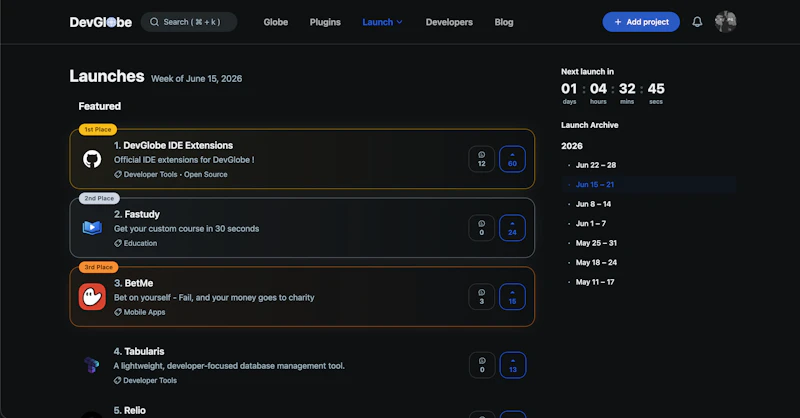The width and height of the screenshot is (800, 418).
Task: Click the Add project button
Action: 641,22
